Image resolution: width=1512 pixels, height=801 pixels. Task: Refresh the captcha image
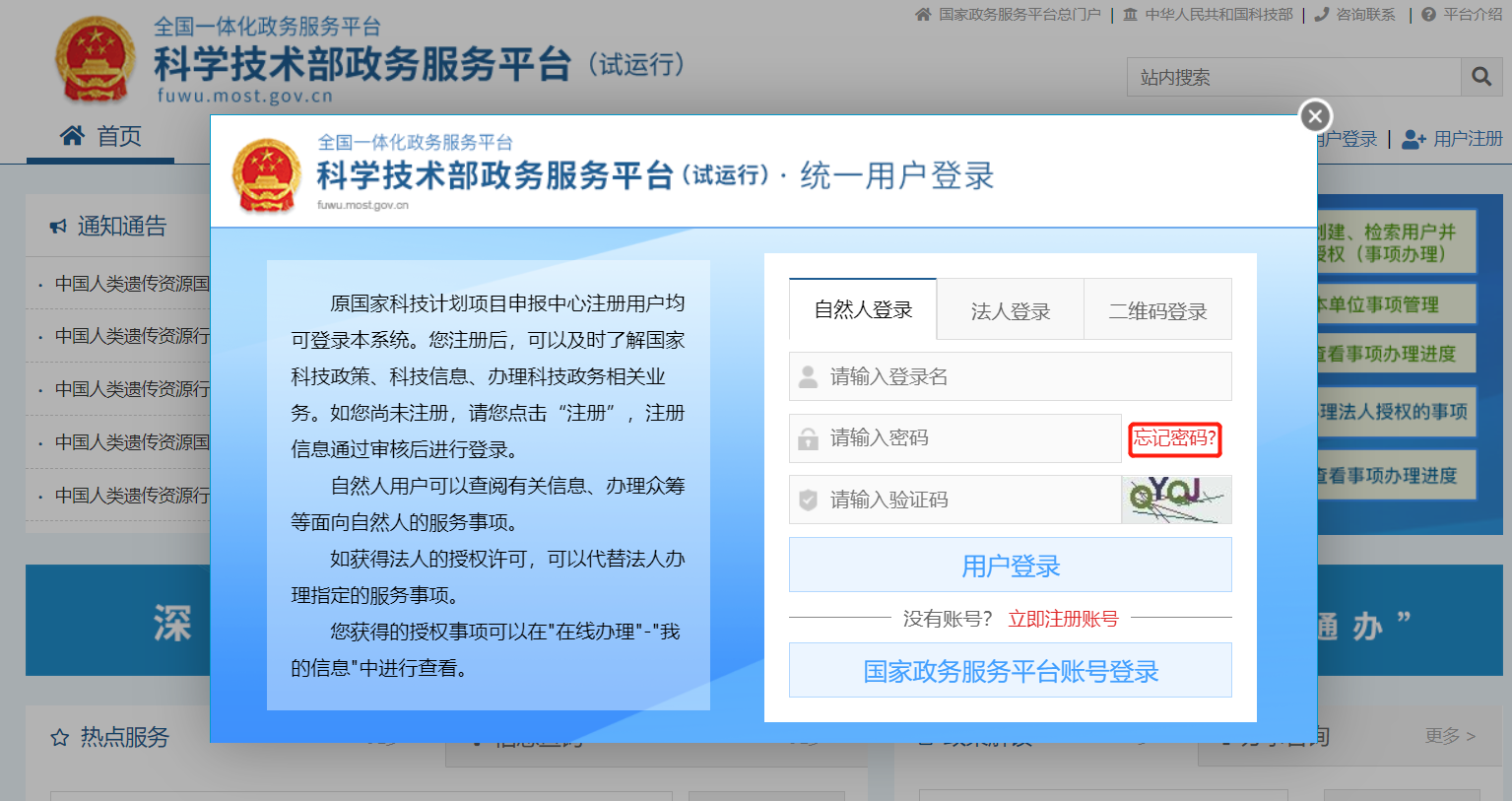pos(1176,500)
